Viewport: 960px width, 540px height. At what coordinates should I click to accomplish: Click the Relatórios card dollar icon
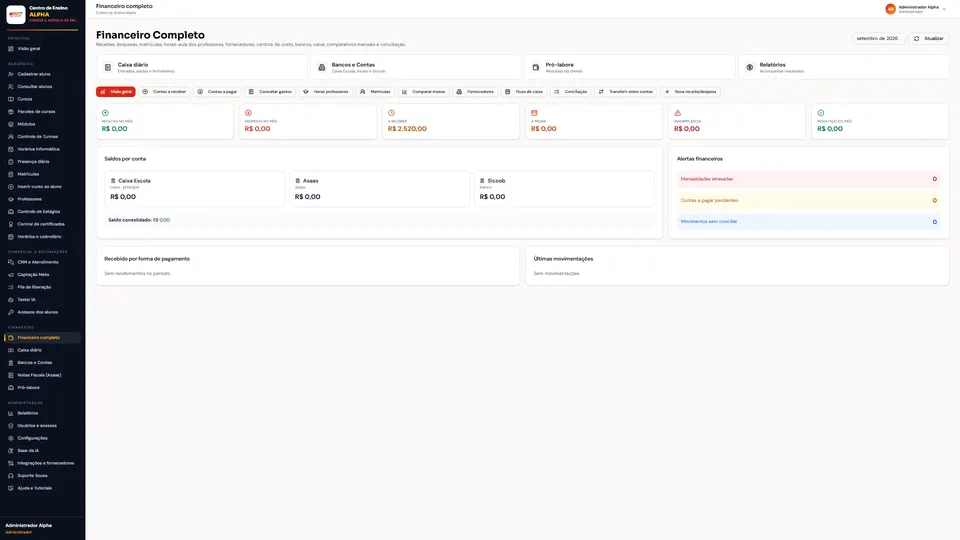pos(749,67)
